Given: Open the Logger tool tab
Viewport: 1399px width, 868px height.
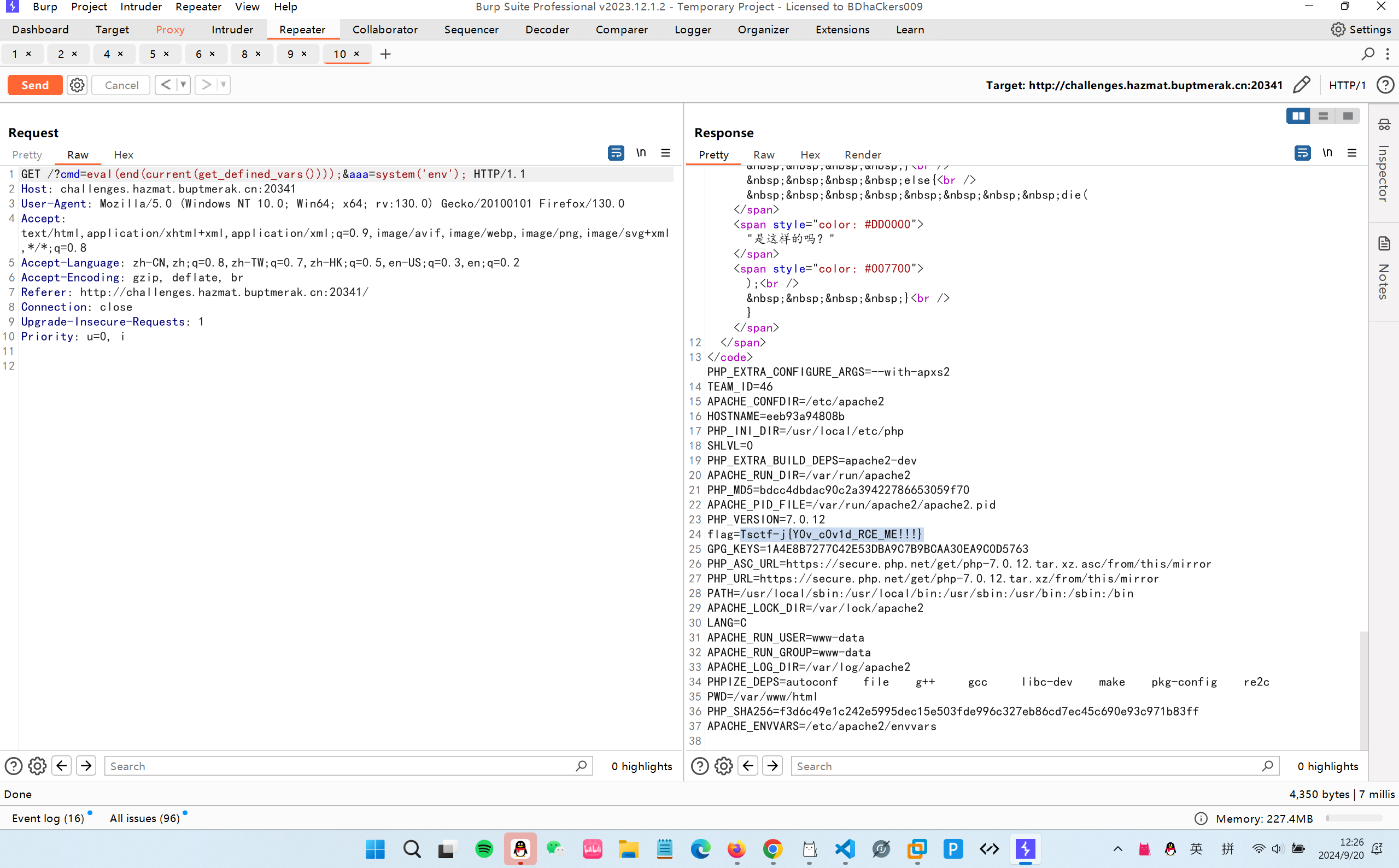Looking at the screenshot, I should pyautogui.click(x=693, y=30).
